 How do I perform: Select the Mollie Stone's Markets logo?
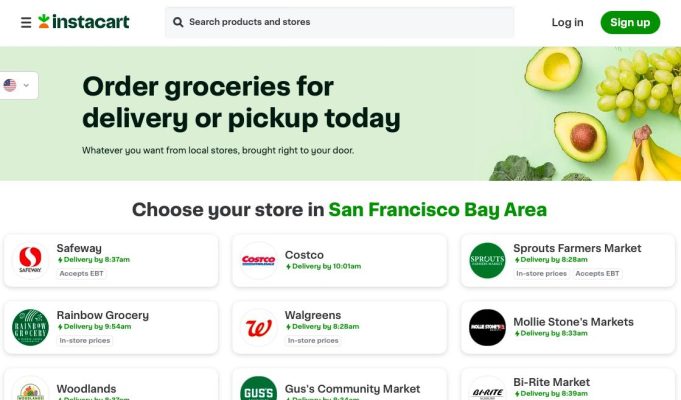pos(487,327)
